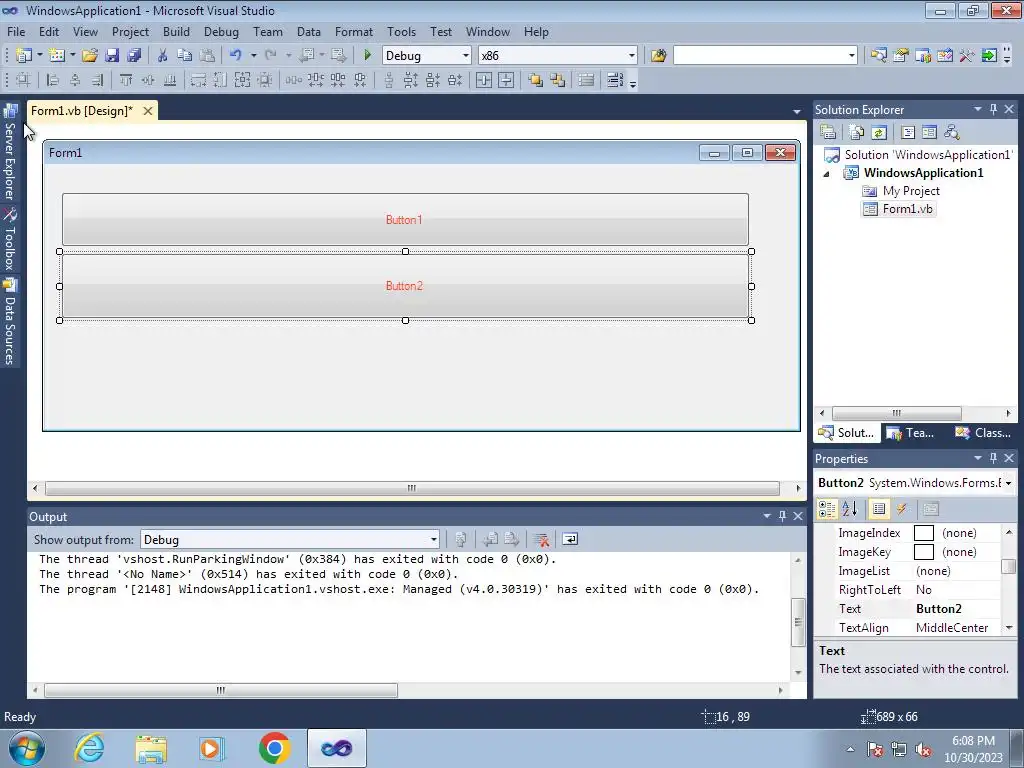Click the Find in Files icon

[x=658, y=56]
